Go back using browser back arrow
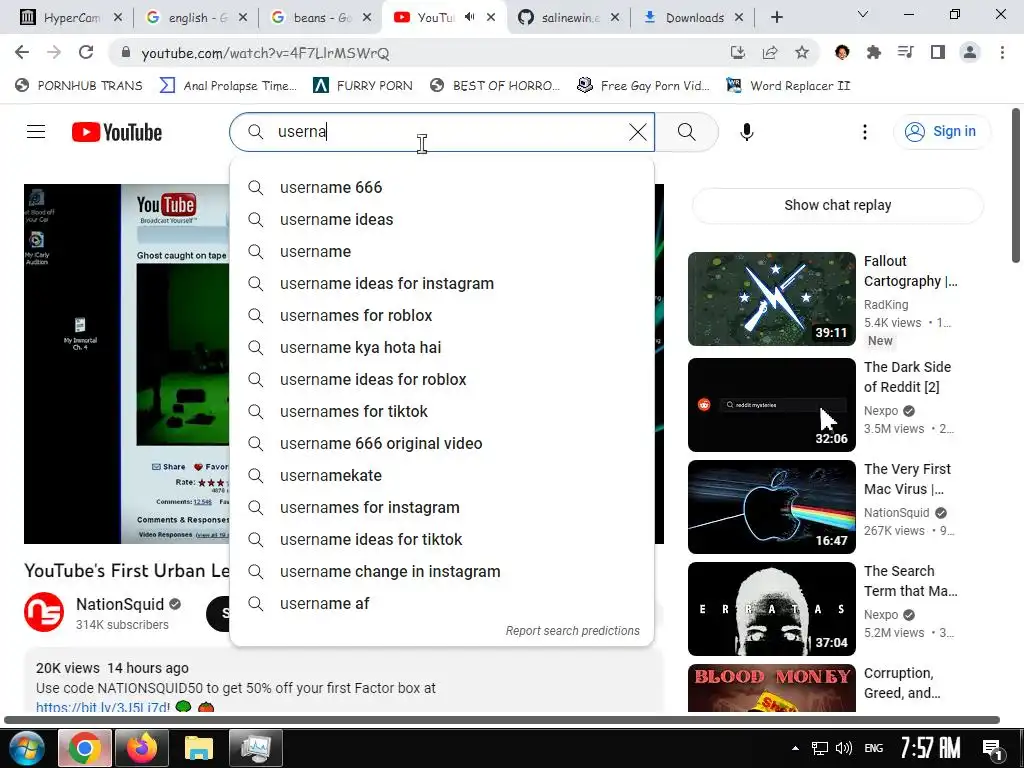The width and height of the screenshot is (1024, 768). click(22, 52)
